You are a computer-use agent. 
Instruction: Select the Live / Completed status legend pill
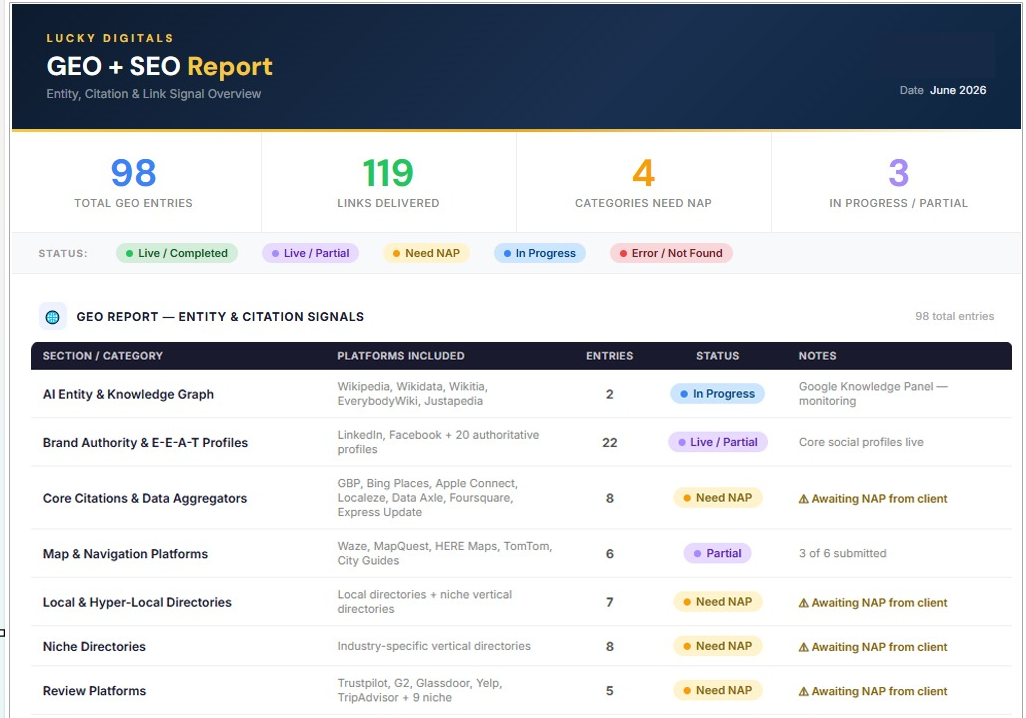coord(177,253)
